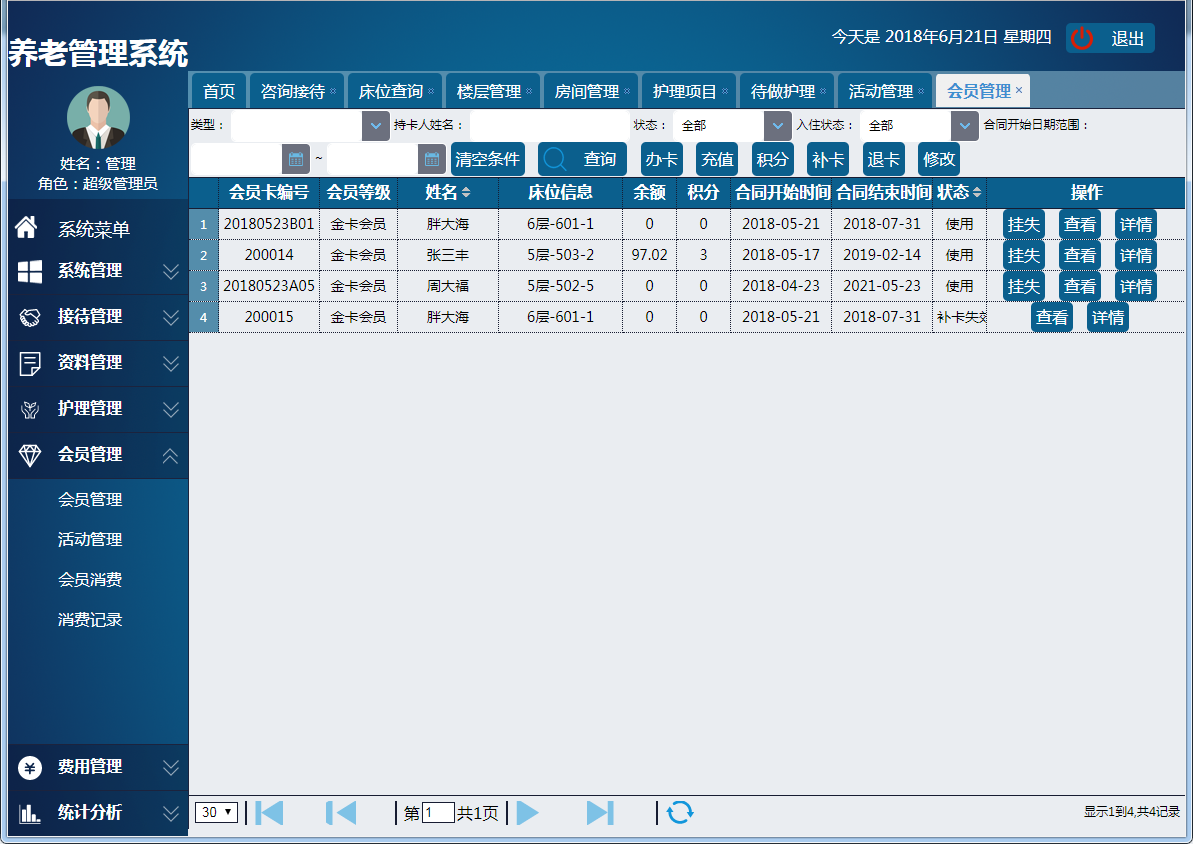
Task: Open the 状态 filter dropdown
Action: (777, 126)
